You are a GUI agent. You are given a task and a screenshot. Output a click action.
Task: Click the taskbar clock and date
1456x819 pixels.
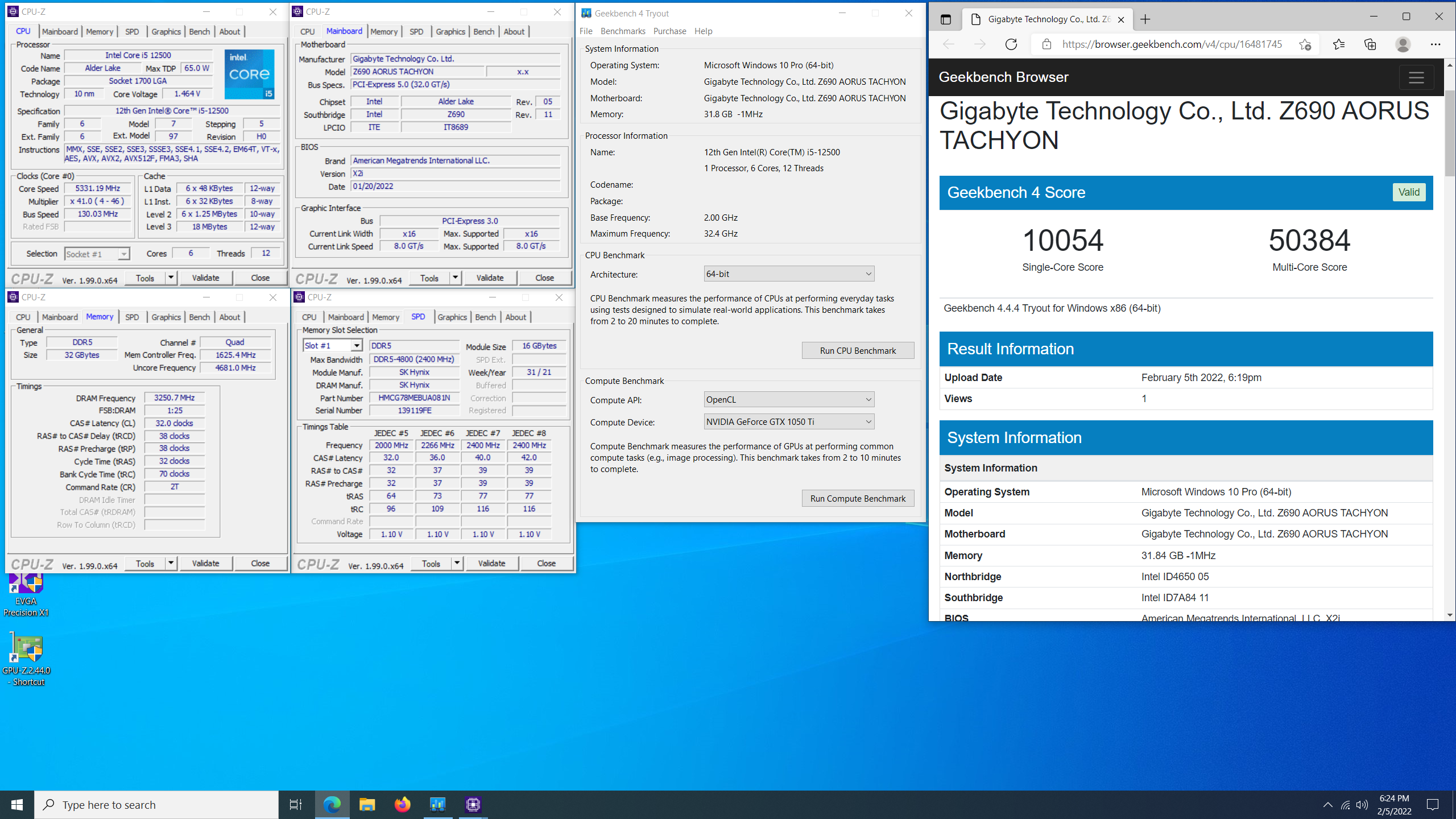(x=1394, y=804)
